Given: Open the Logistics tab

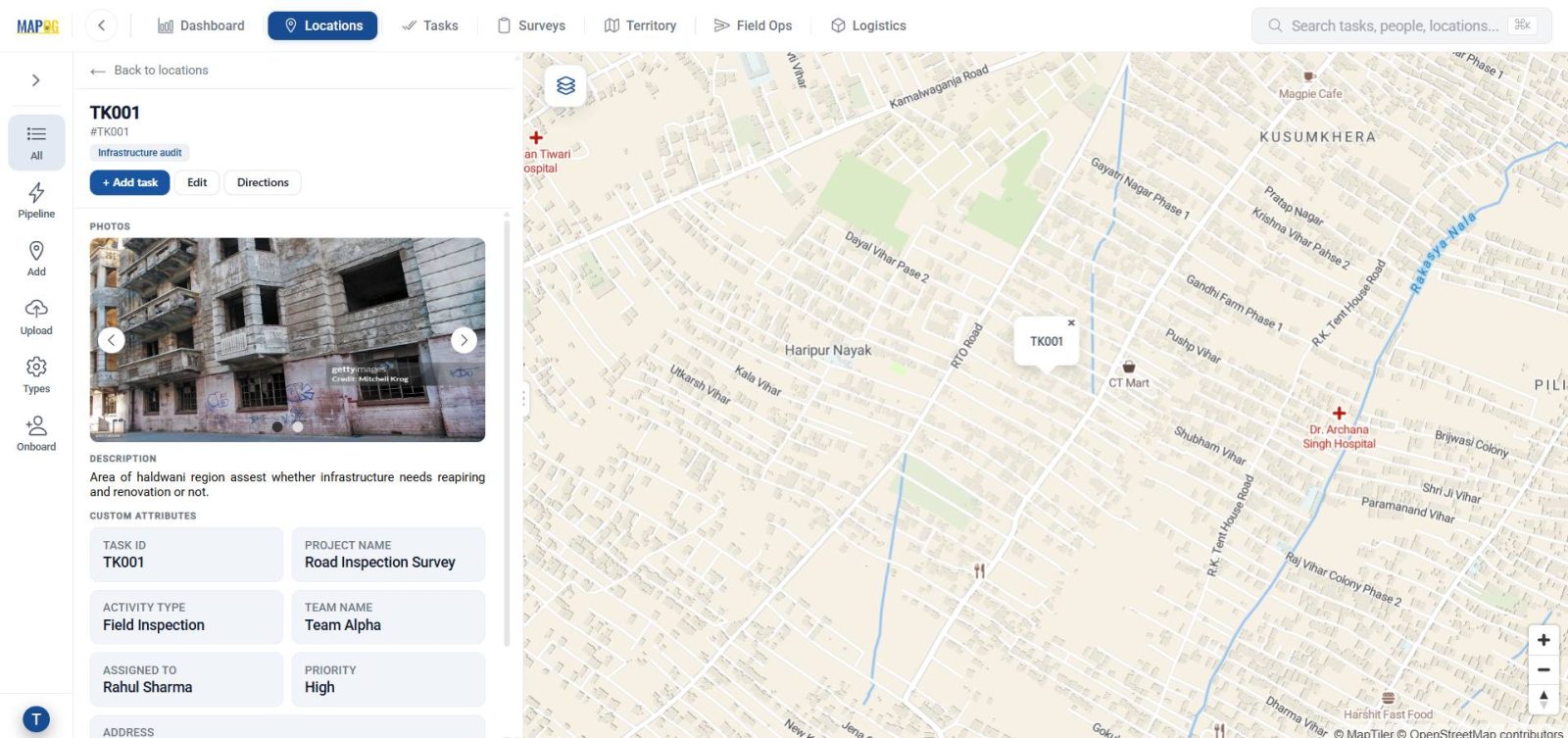Looking at the screenshot, I should coord(868,25).
